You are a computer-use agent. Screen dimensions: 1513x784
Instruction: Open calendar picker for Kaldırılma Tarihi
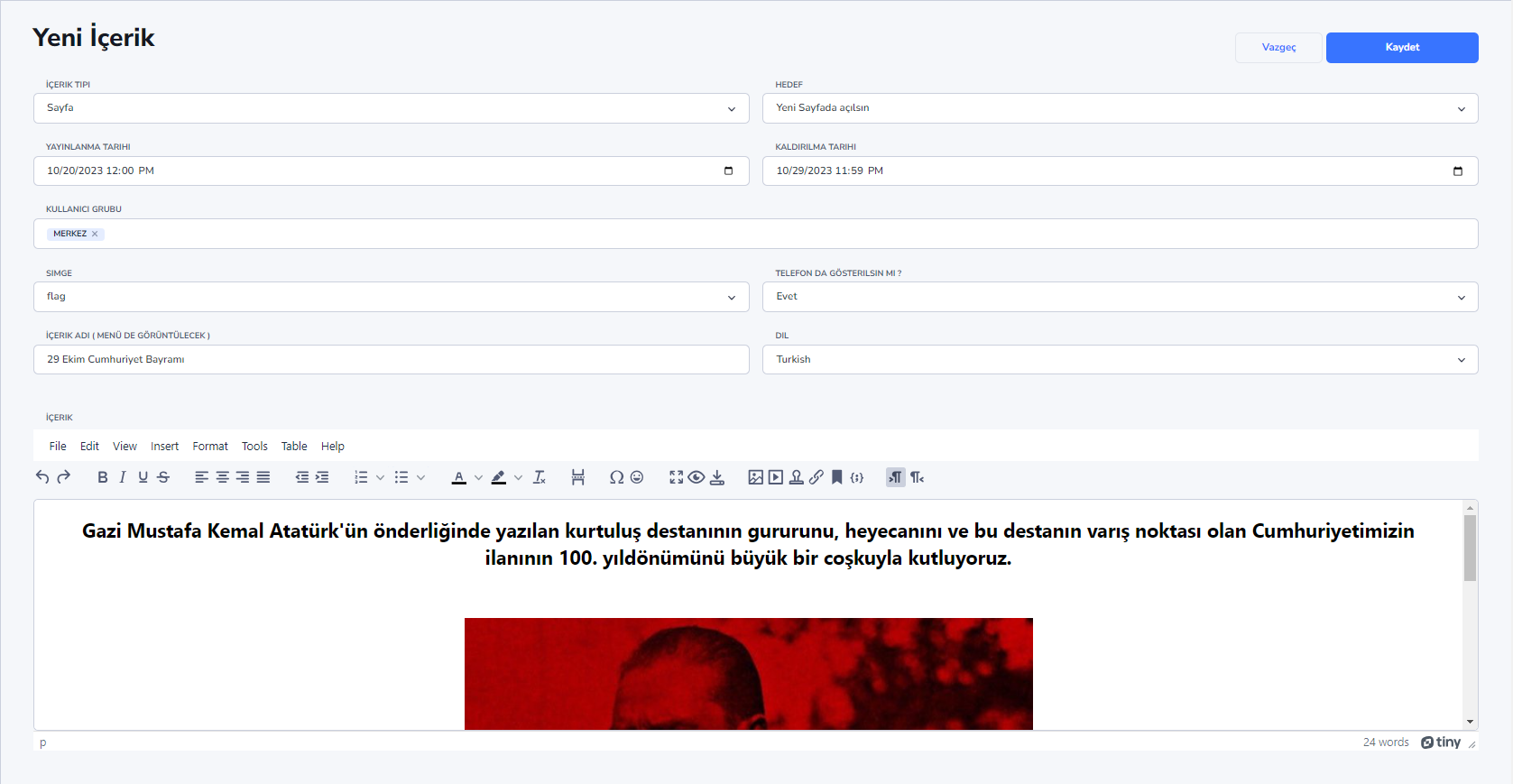(1458, 171)
